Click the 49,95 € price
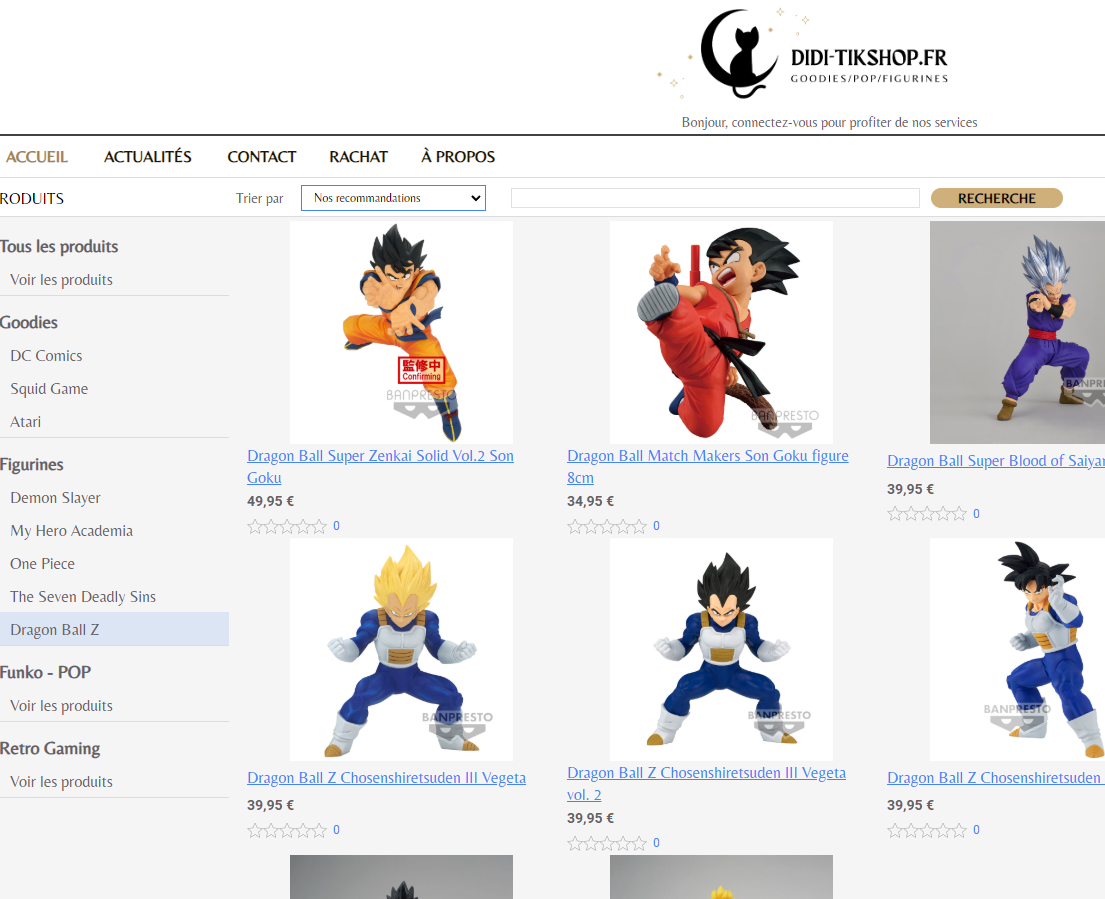The height and width of the screenshot is (899, 1105). pos(271,502)
